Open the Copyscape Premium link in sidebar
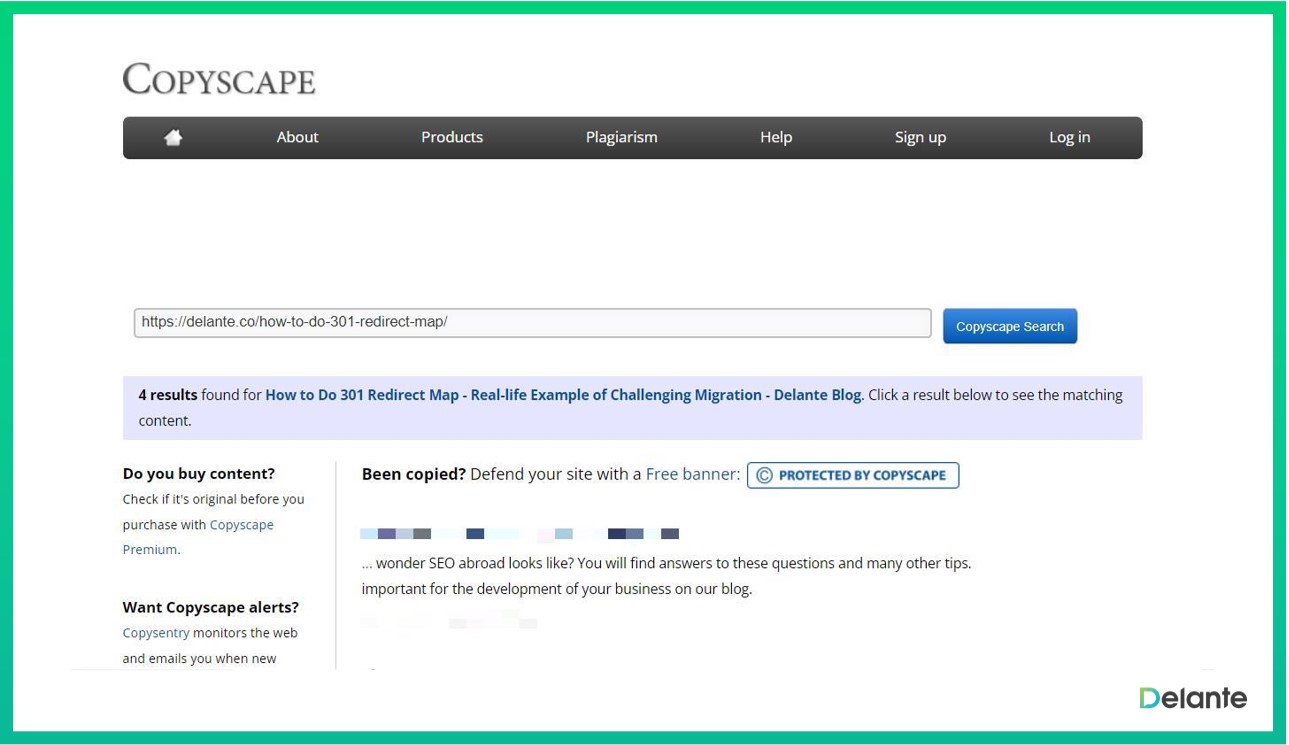 [x=241, y=525]
